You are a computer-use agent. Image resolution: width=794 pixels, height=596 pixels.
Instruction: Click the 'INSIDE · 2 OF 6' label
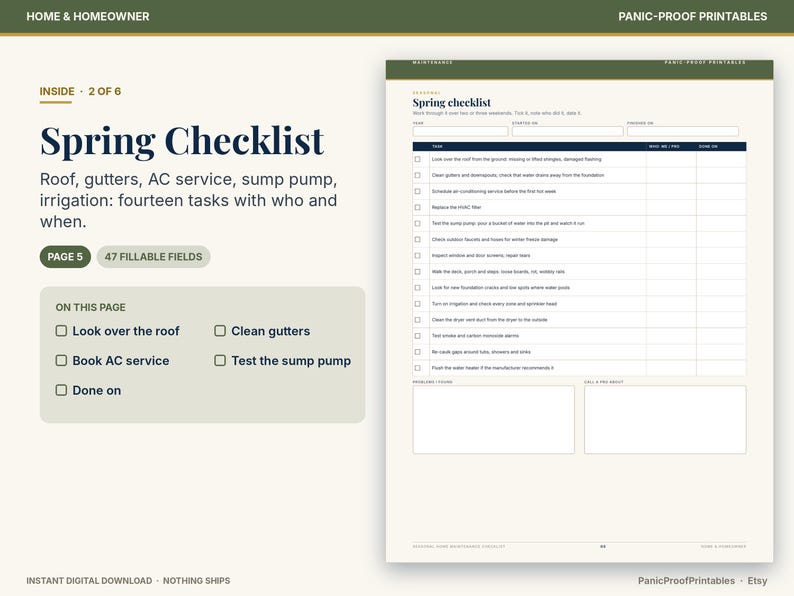click(x=80, y=91)
